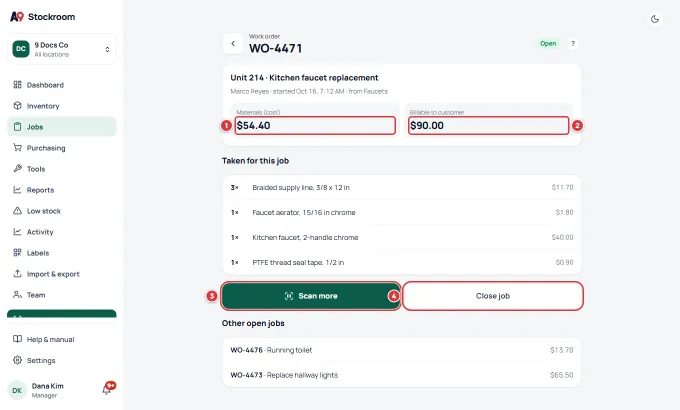Open Activity in the sidebar
Screen dimensions: 680x410
click(x=62, y=232)
